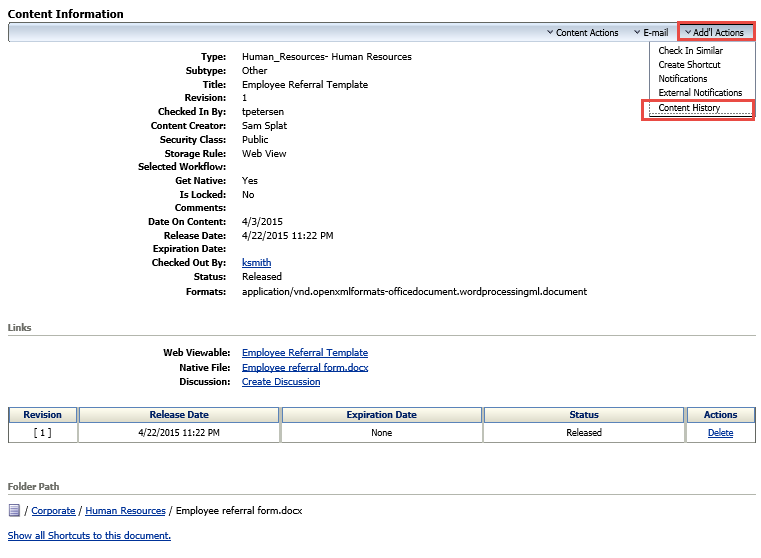Select Check In Similar menu item
Viewport: 761px width, 558px height.
click(690, 51)
